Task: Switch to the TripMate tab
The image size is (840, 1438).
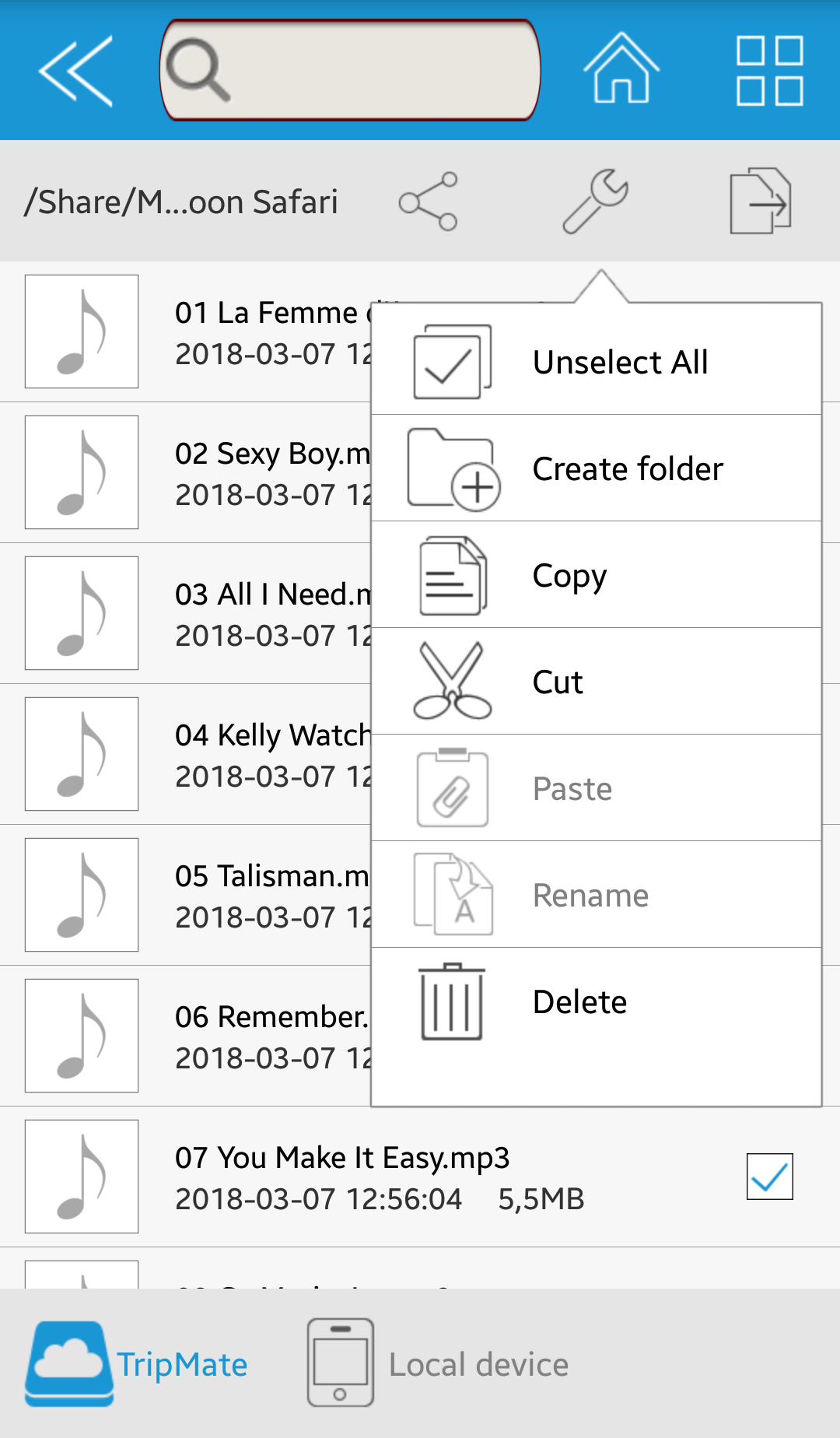Action: [138, 1364]
